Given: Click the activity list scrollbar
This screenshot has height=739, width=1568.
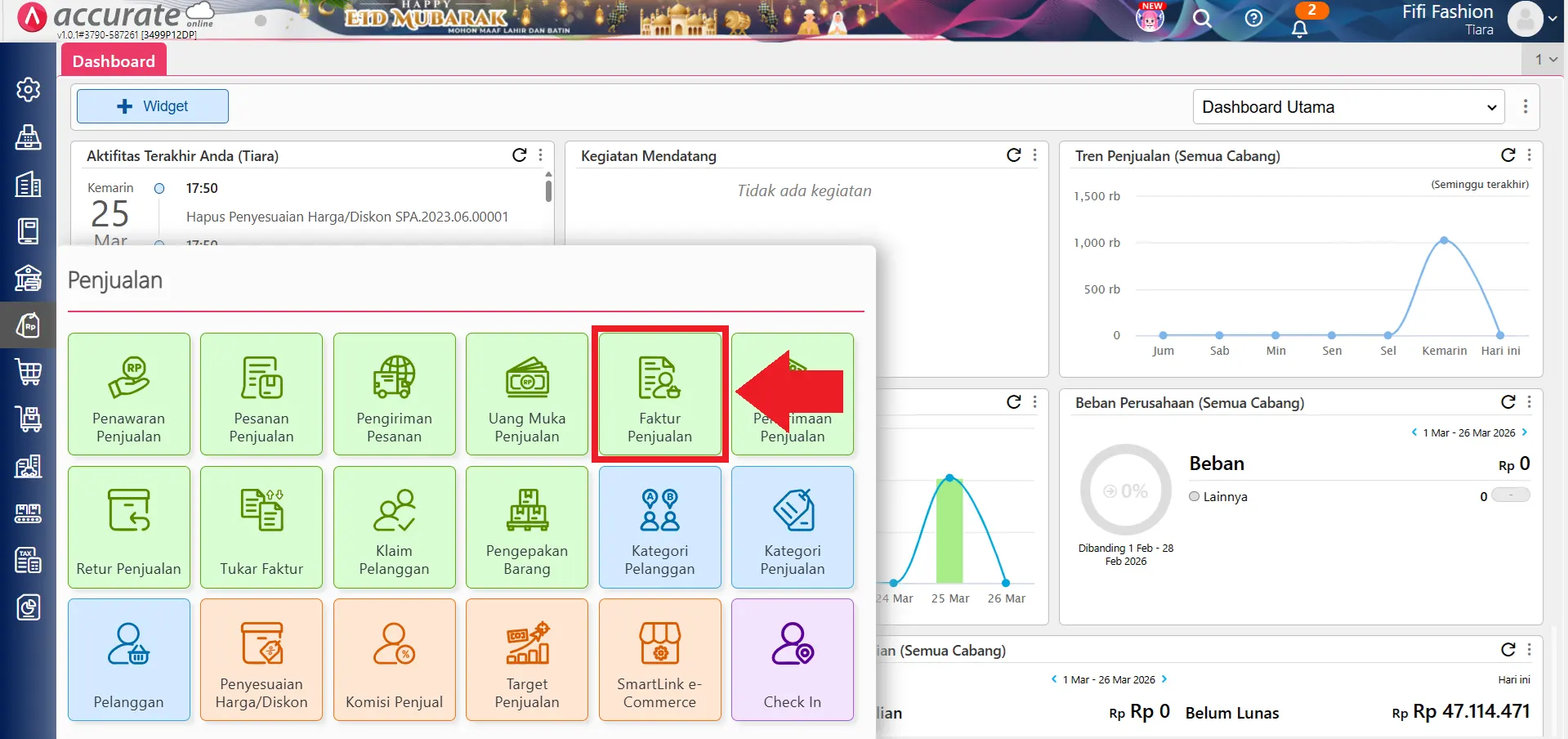Looking at the screenshot, I should pyautogui.click(x=548, y=190).
